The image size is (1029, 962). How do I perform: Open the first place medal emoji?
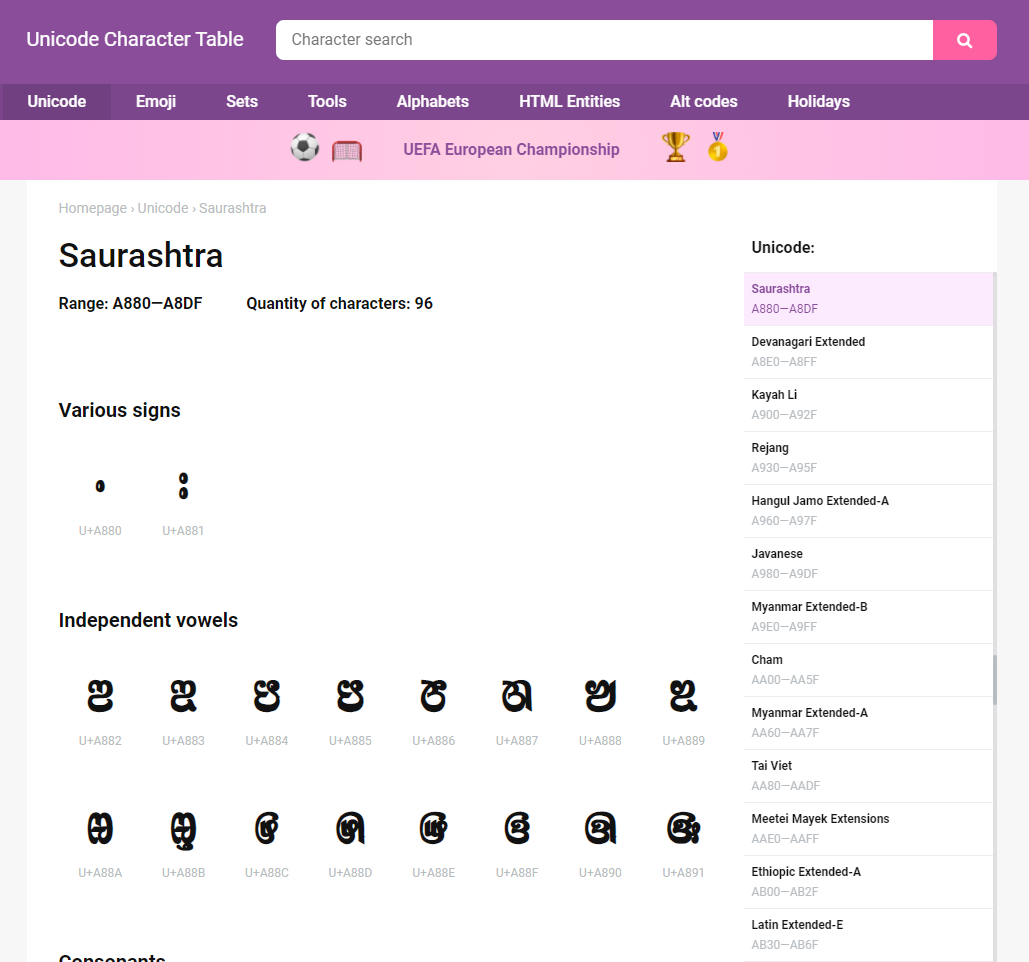click(718, 147)
